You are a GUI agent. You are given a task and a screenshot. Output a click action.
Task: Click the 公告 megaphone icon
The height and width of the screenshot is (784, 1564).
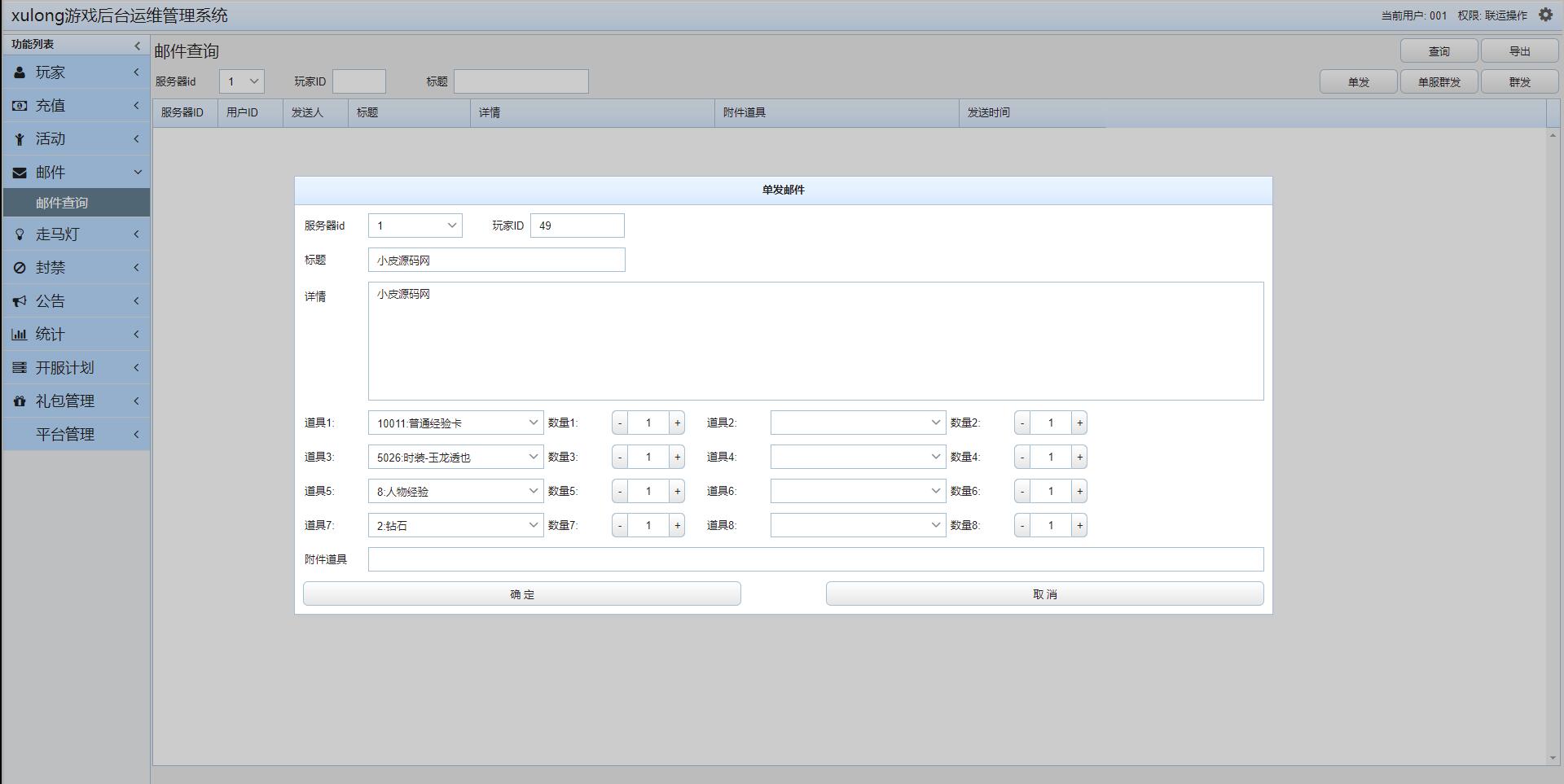(x=20, y=301)
